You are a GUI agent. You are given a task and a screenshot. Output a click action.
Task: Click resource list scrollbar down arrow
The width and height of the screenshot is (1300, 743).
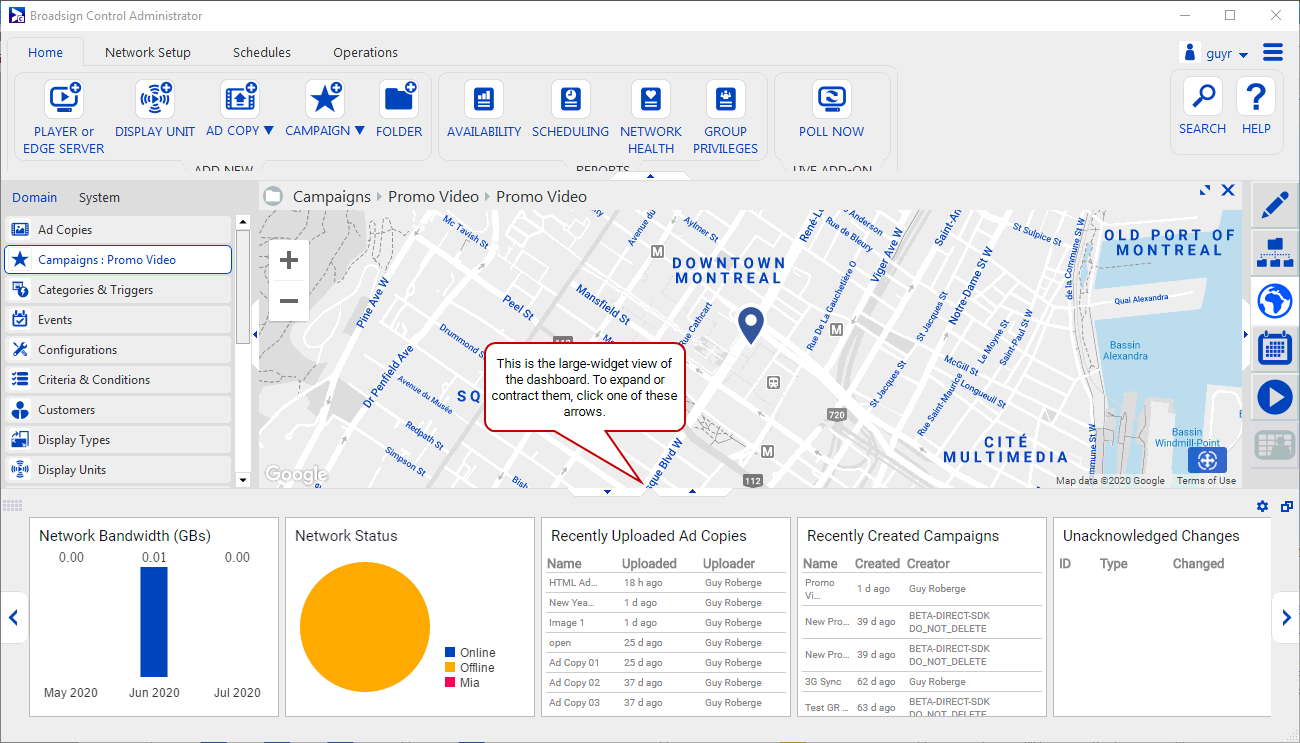242,480
